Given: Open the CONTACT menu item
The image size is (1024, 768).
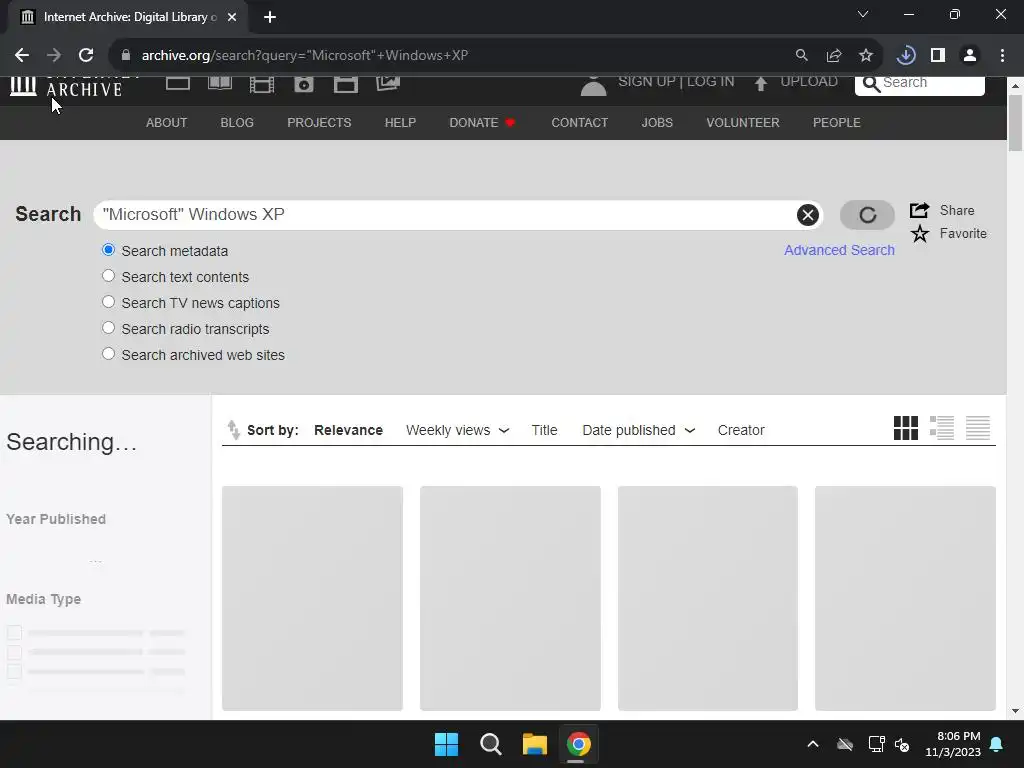Looking at the screenshot, I should (x=579, y=123).
